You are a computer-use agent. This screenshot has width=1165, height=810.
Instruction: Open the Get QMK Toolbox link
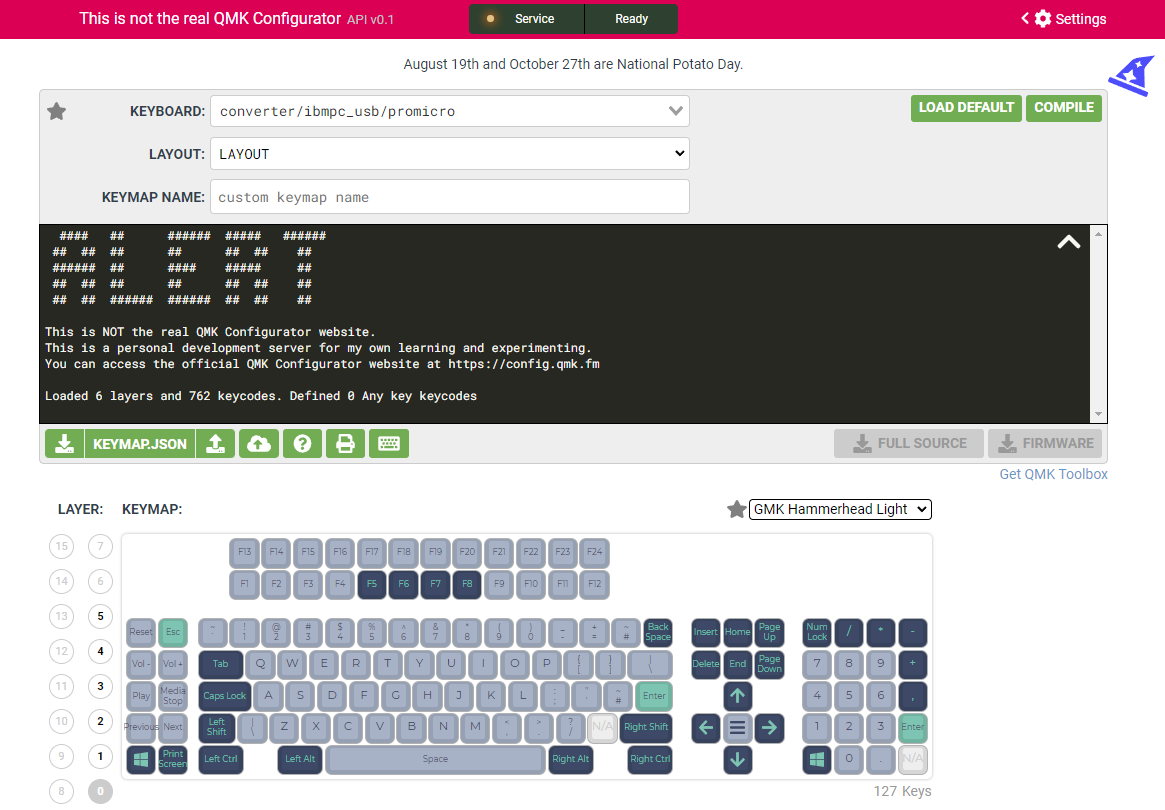tap(1053, 473)
